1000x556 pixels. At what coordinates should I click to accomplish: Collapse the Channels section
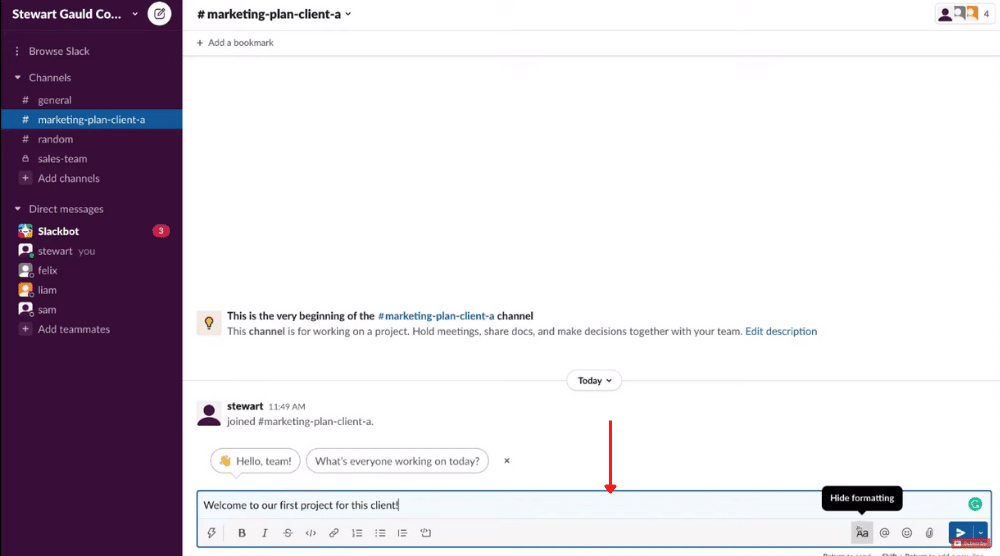(17, 77)
